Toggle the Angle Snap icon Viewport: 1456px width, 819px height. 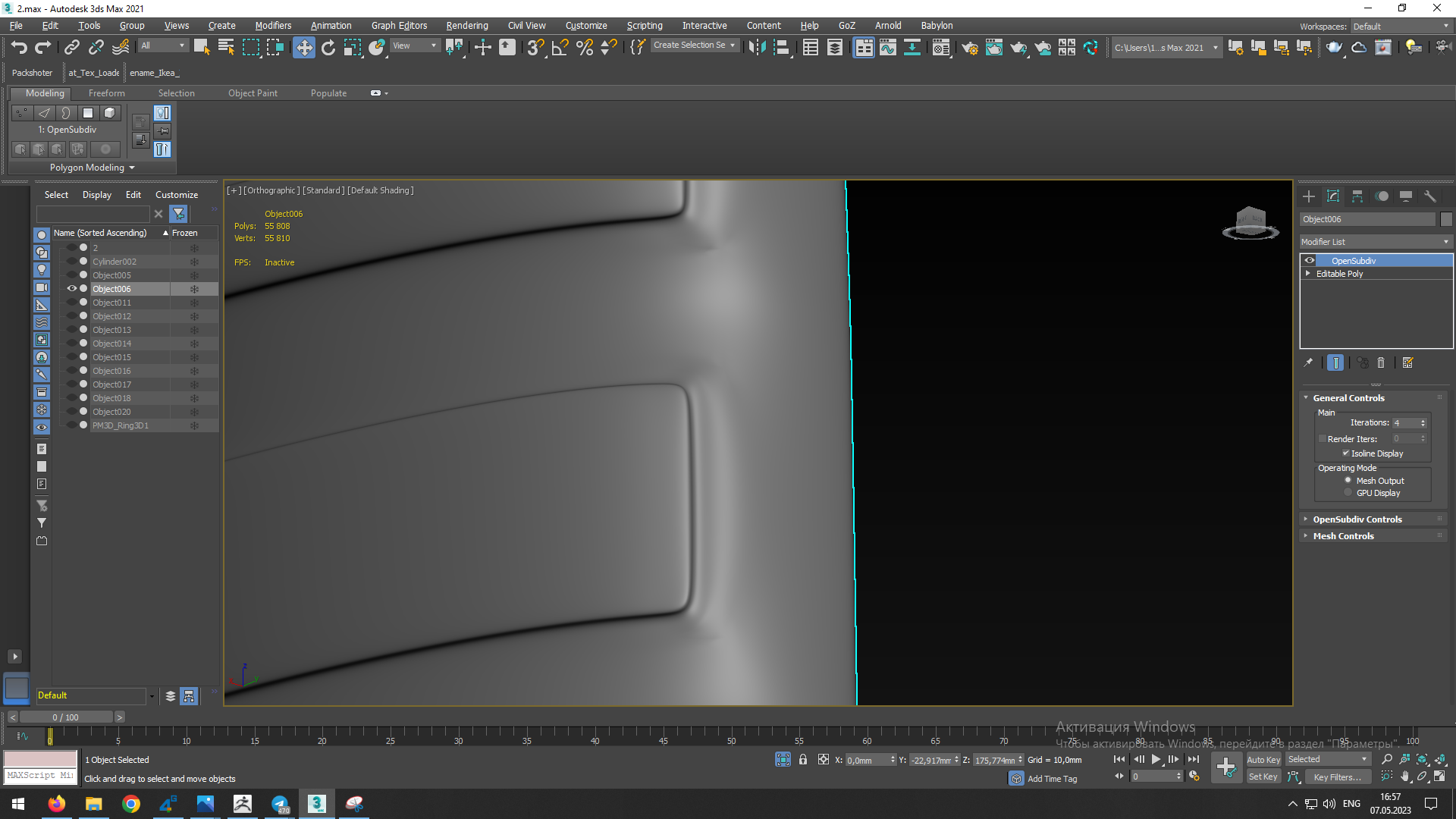point(560,47)
